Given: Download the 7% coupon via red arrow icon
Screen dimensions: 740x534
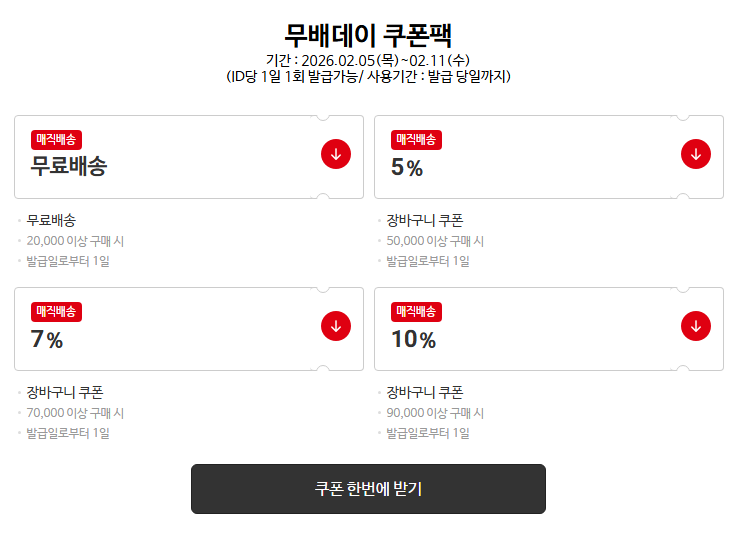Looking at the screenshot, I should pos(336,326).
